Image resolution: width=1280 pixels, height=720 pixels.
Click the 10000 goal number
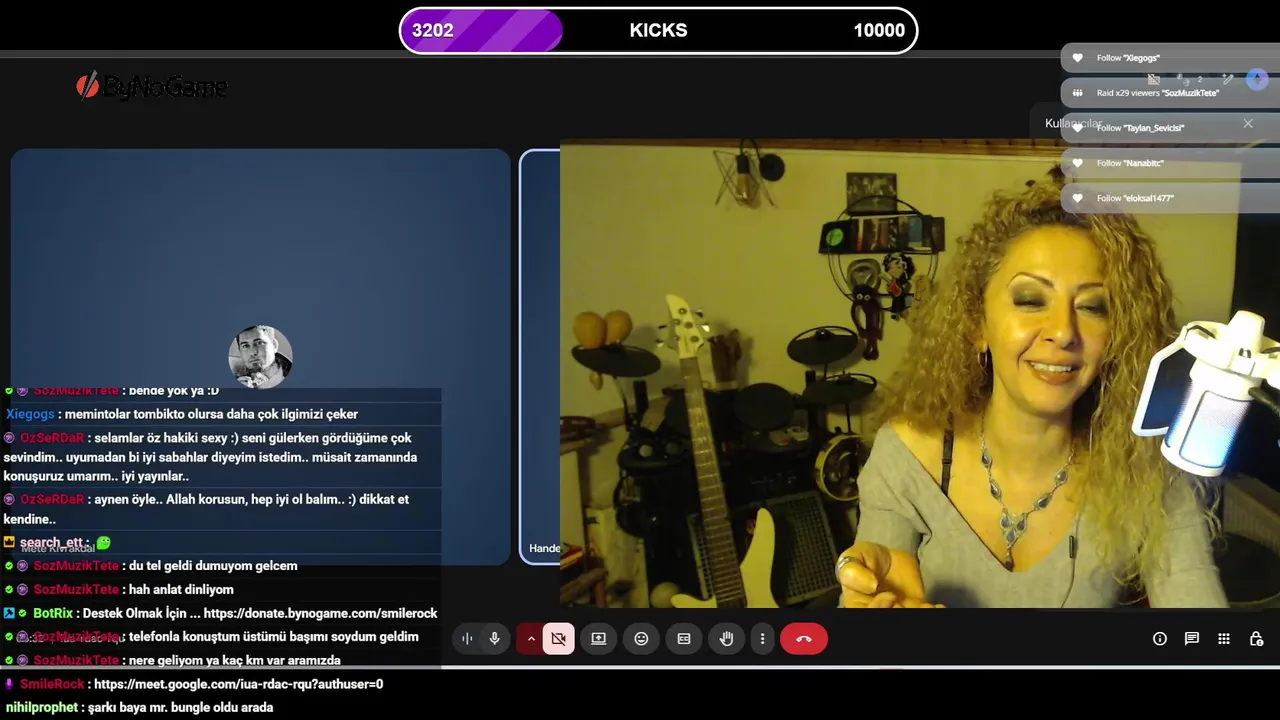(x=879, y=30)
